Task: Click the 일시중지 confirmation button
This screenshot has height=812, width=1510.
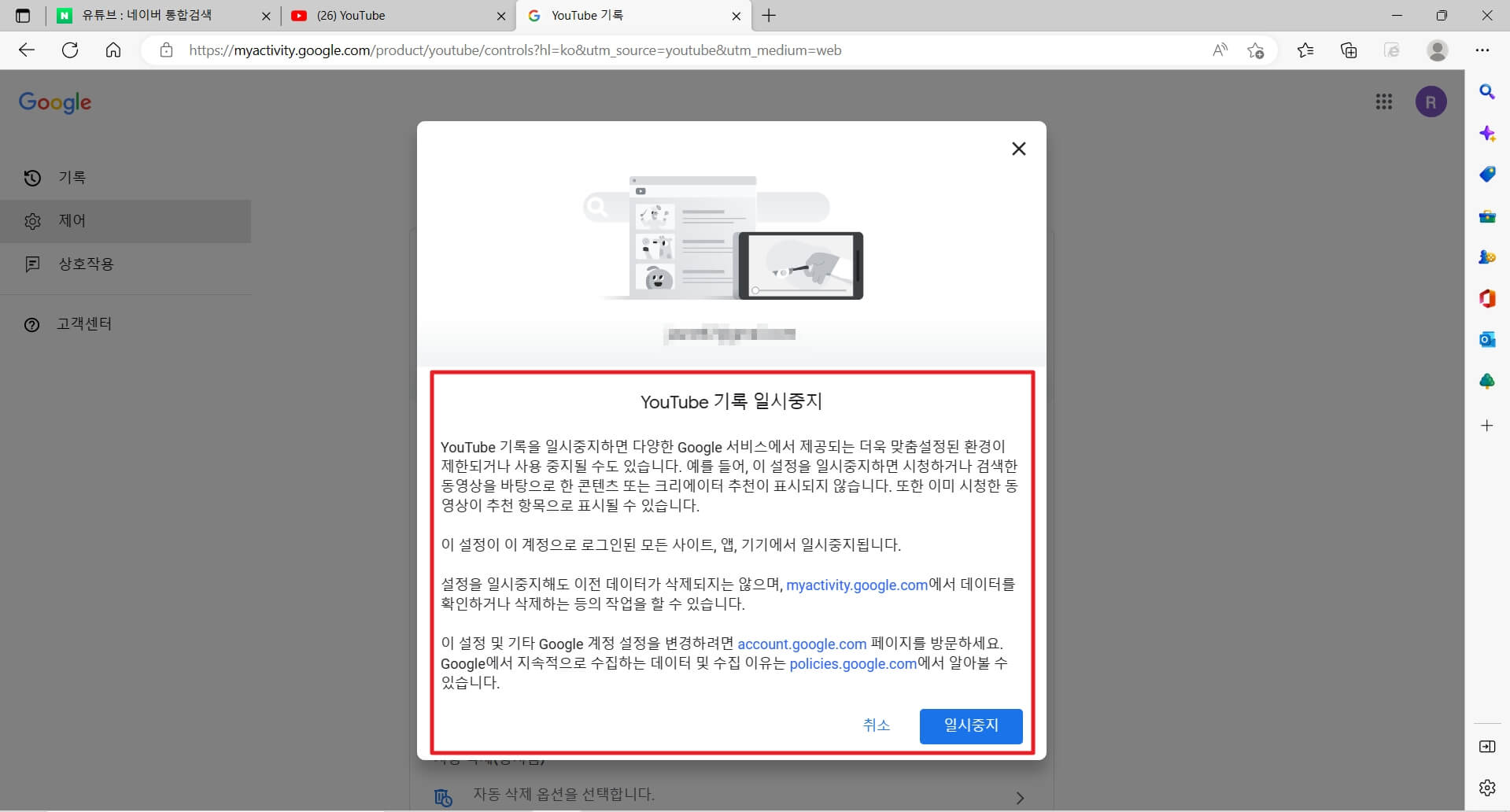Action: [x=970, y=726]
